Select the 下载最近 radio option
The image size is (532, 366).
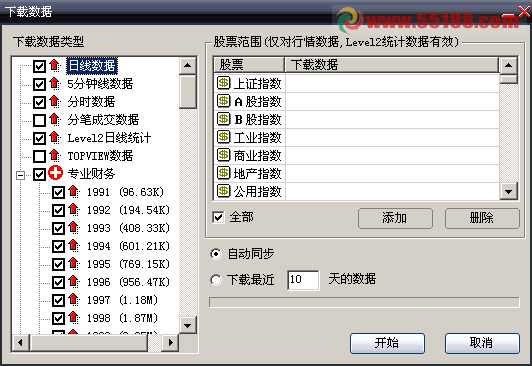tap(216, 280)
